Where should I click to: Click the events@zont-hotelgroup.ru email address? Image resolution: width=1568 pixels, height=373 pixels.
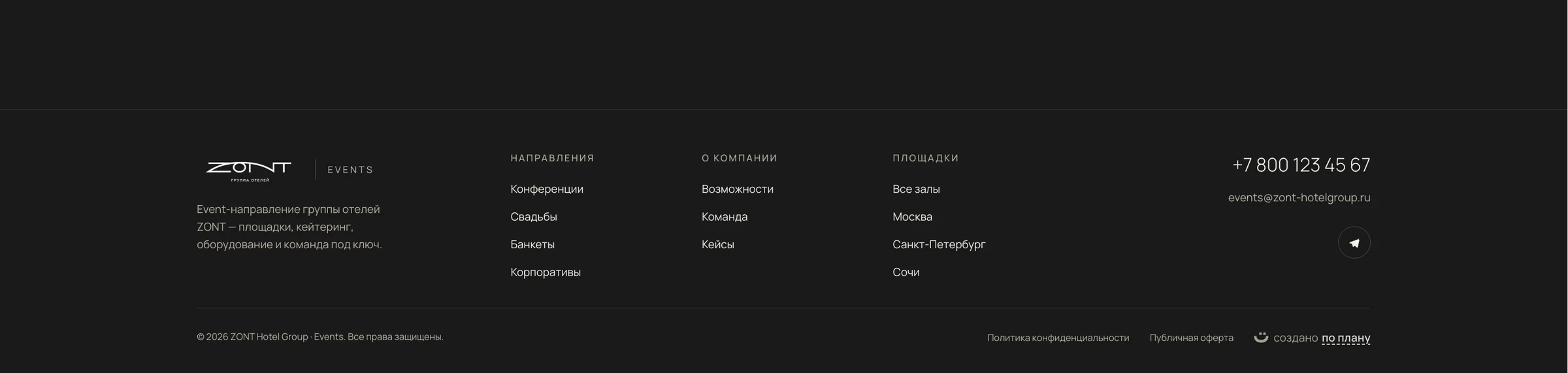coord(1299,197)
